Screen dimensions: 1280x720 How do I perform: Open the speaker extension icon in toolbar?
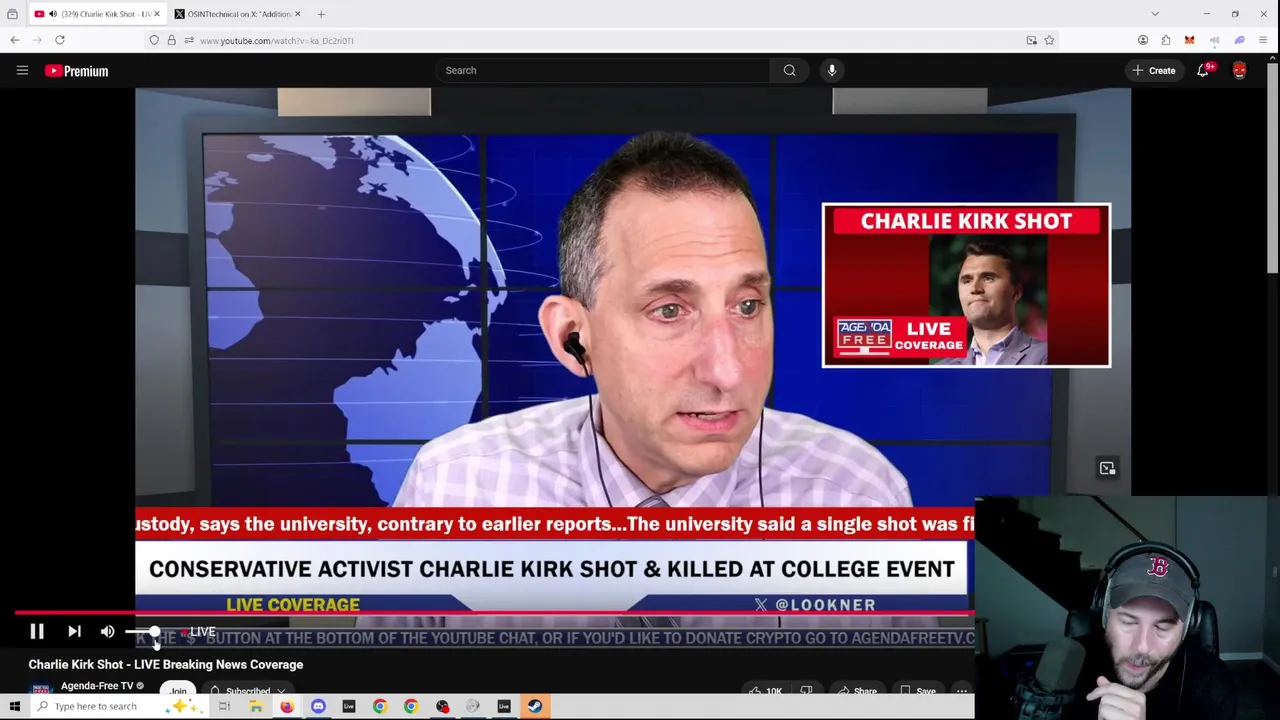(x=1214, y=40)
